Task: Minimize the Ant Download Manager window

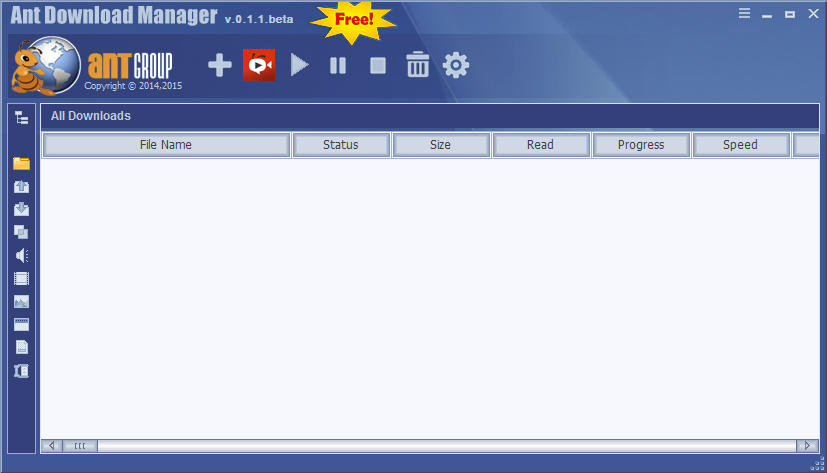Action: click(767, 14)
